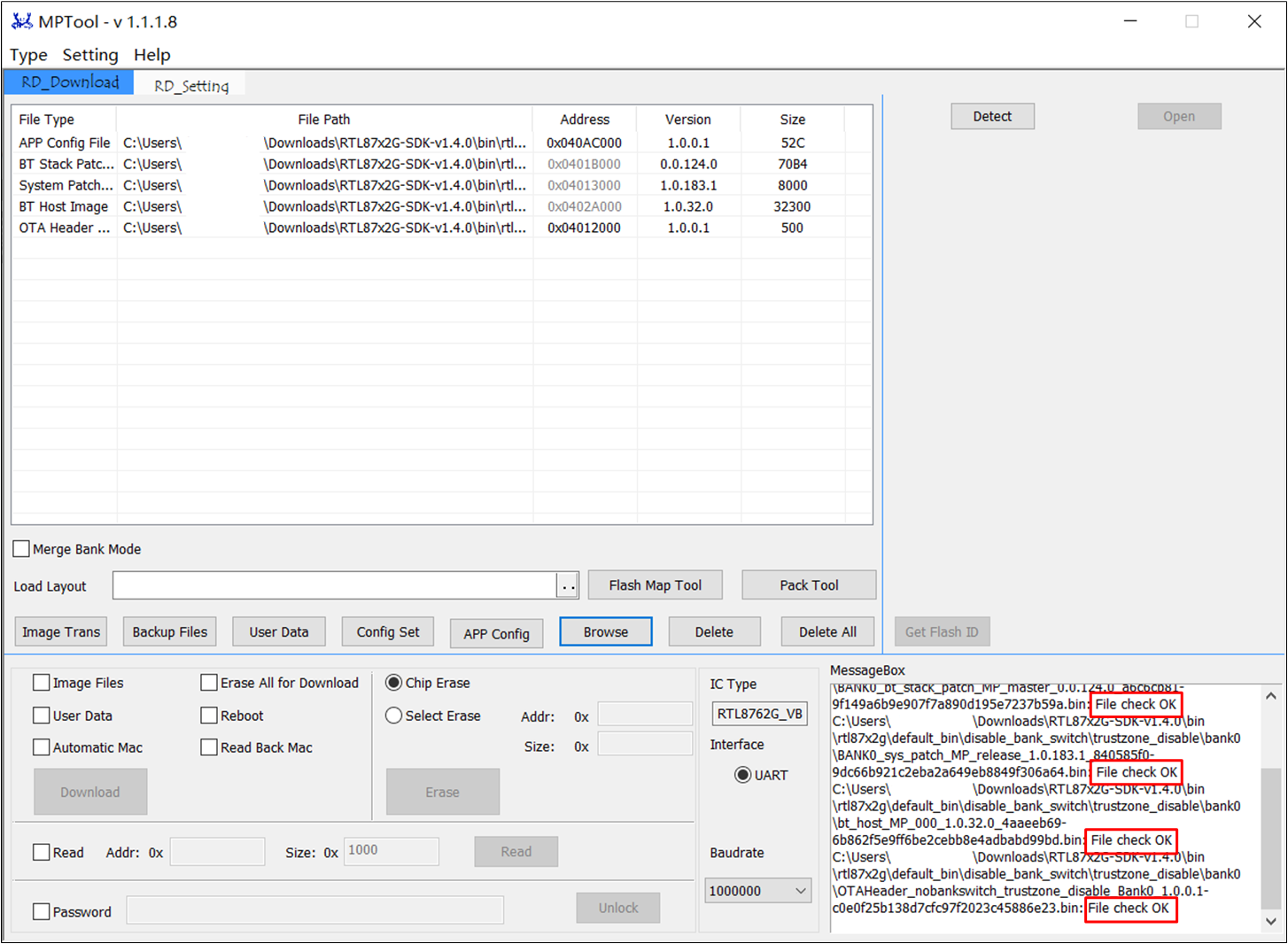Tick the Erase All for Download checkbox

point(209,683)
